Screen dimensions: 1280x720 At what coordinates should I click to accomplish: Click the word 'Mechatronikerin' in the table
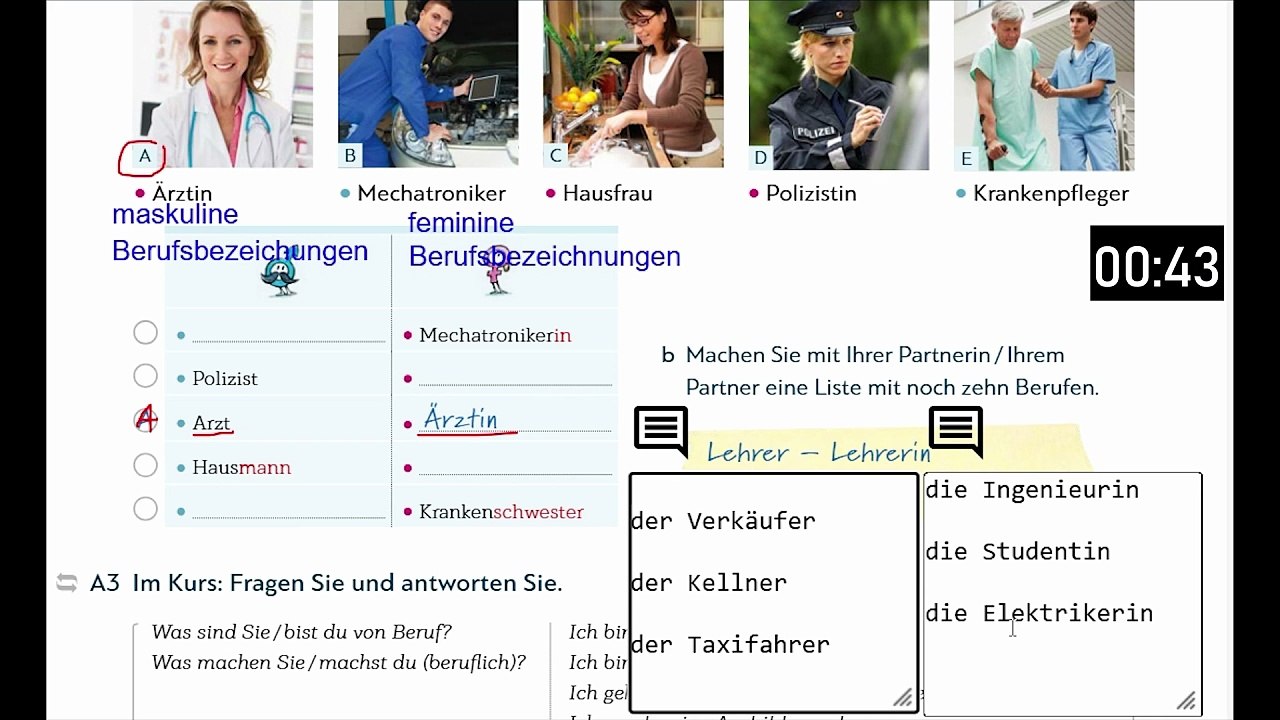(495, 335)
